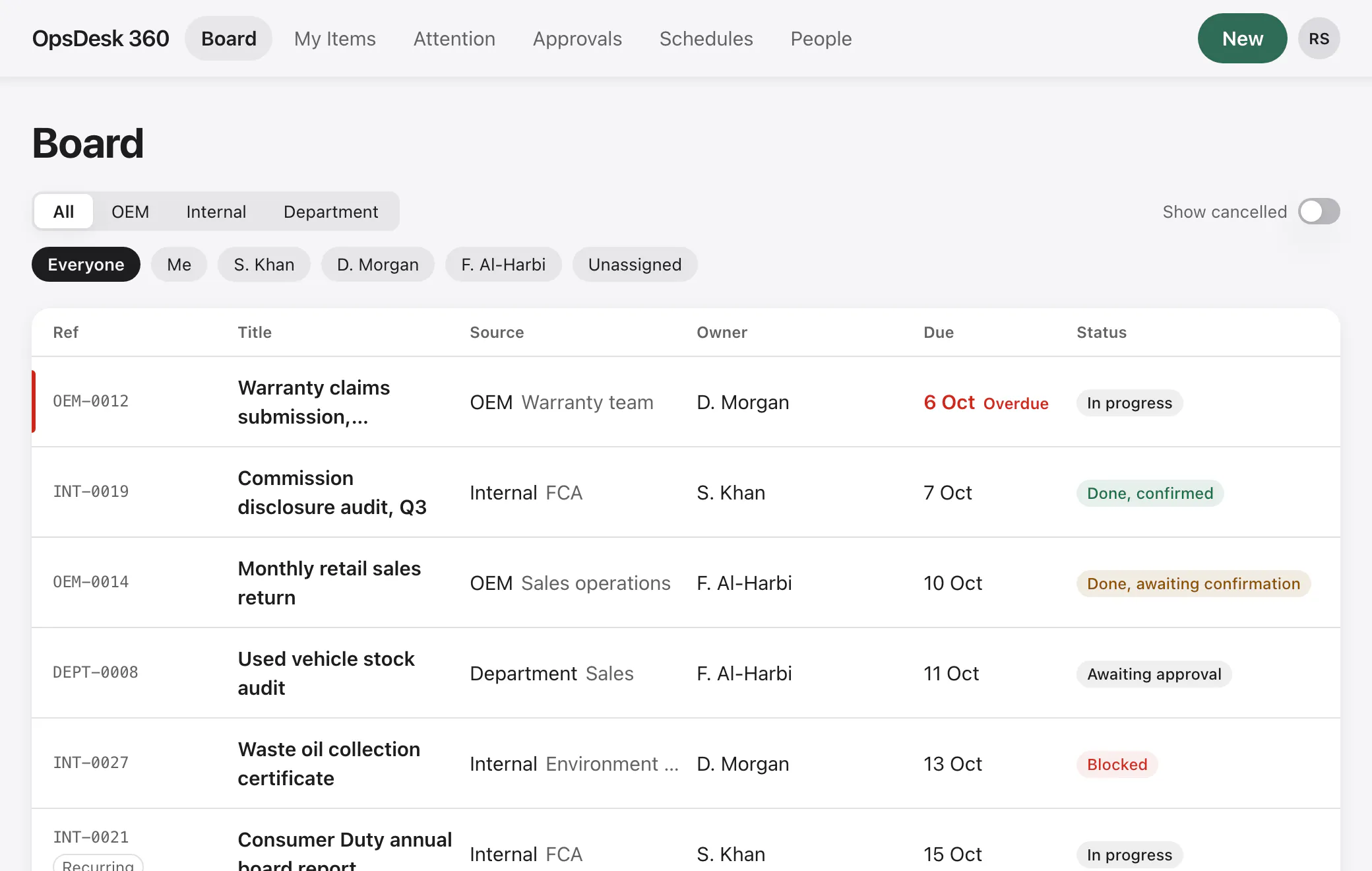Switch to the Approvals tab

pyautogui.click(x=577, y=38)
